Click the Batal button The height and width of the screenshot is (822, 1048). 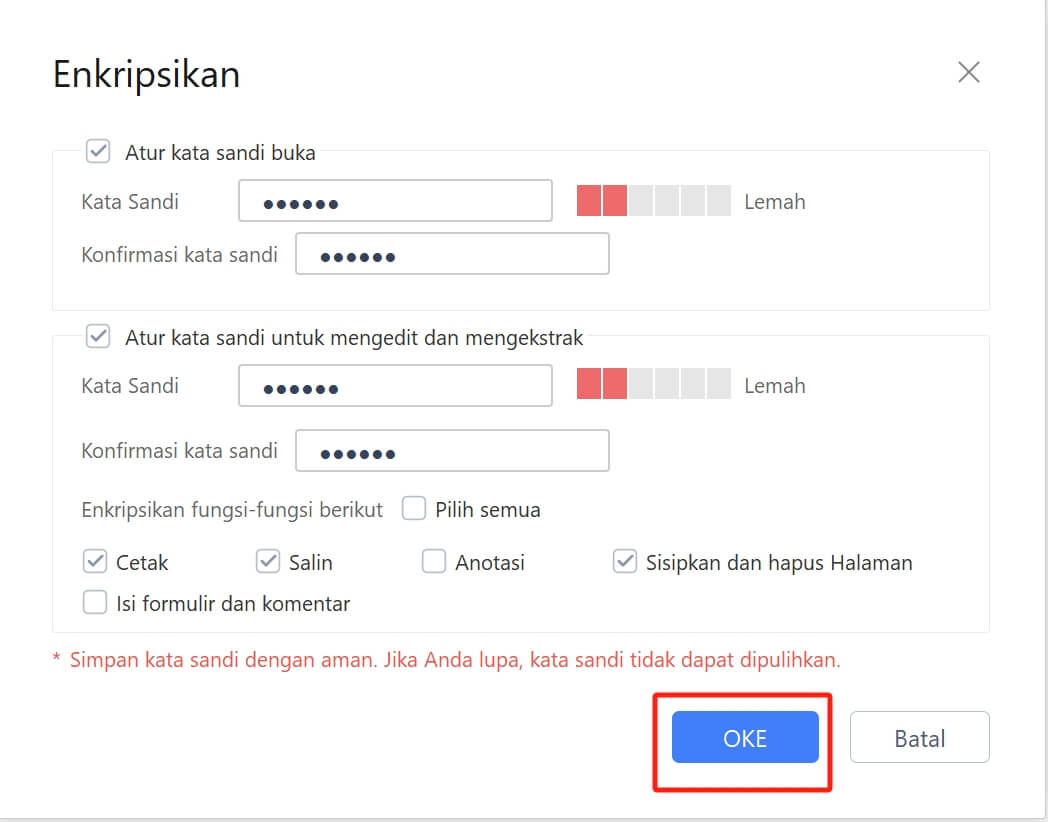point(918,737)
